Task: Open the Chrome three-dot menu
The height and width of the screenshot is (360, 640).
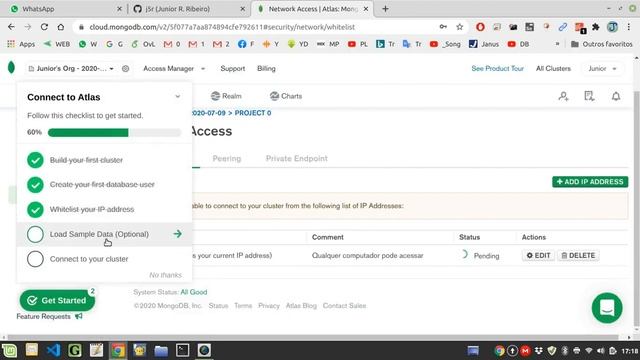Action: 629,27
